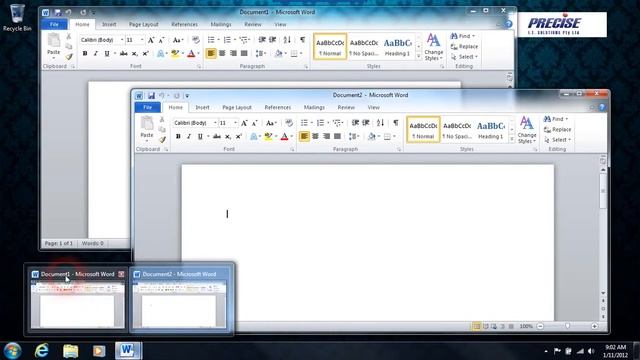Open the Windows Start menu

point(12,351)
